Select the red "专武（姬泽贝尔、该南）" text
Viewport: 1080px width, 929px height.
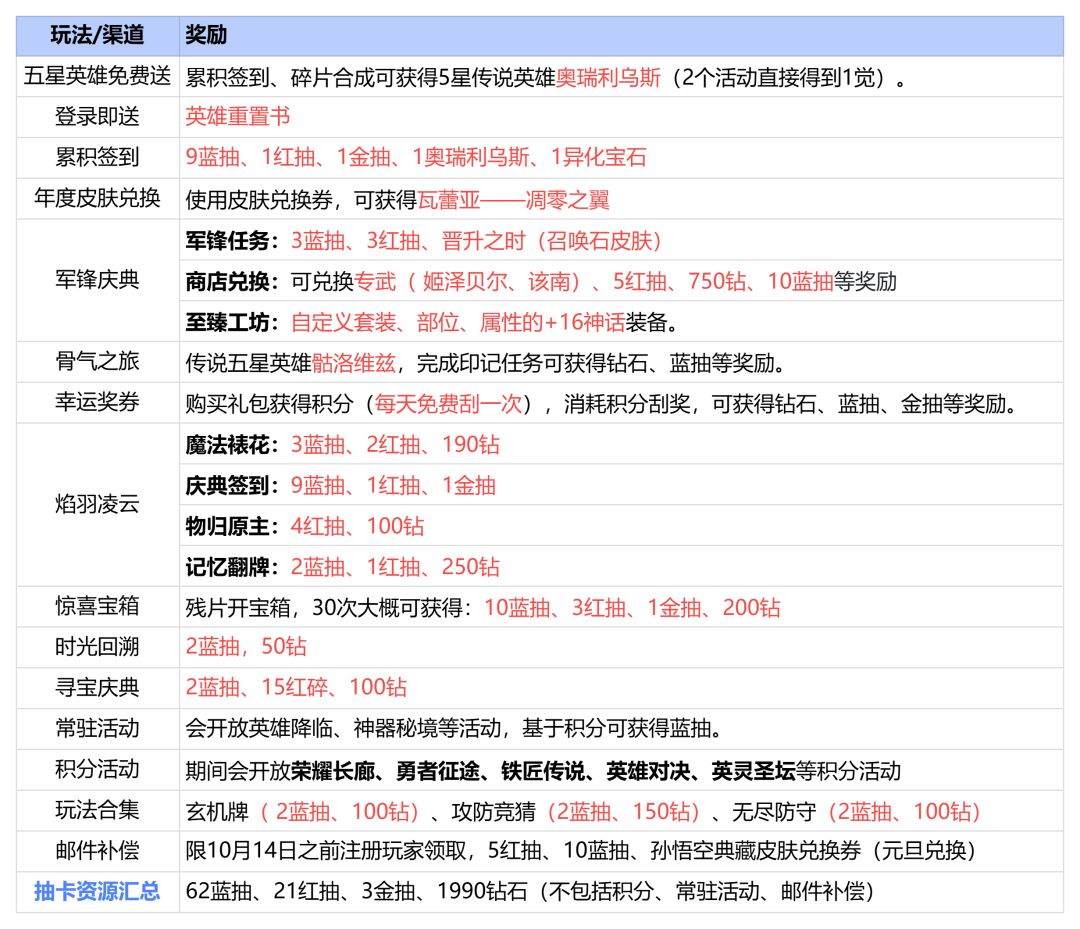(x=468, y=281)
